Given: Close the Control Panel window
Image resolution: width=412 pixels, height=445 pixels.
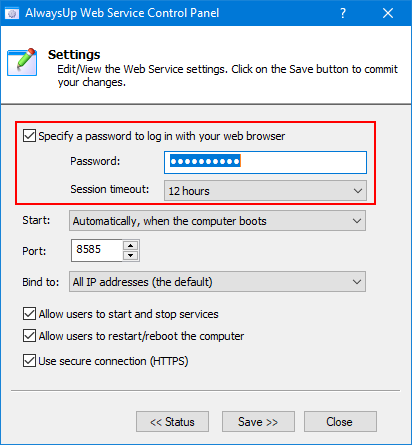Looking at the screenshot, I should [x=388, y=13].
